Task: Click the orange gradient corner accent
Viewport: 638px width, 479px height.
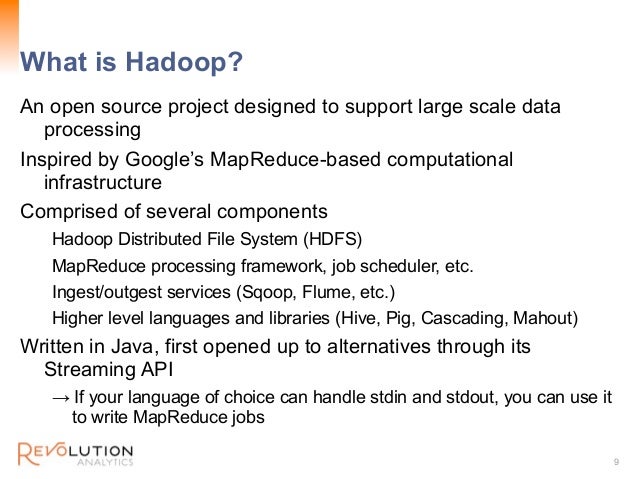Action: click(x=9, y=37)
